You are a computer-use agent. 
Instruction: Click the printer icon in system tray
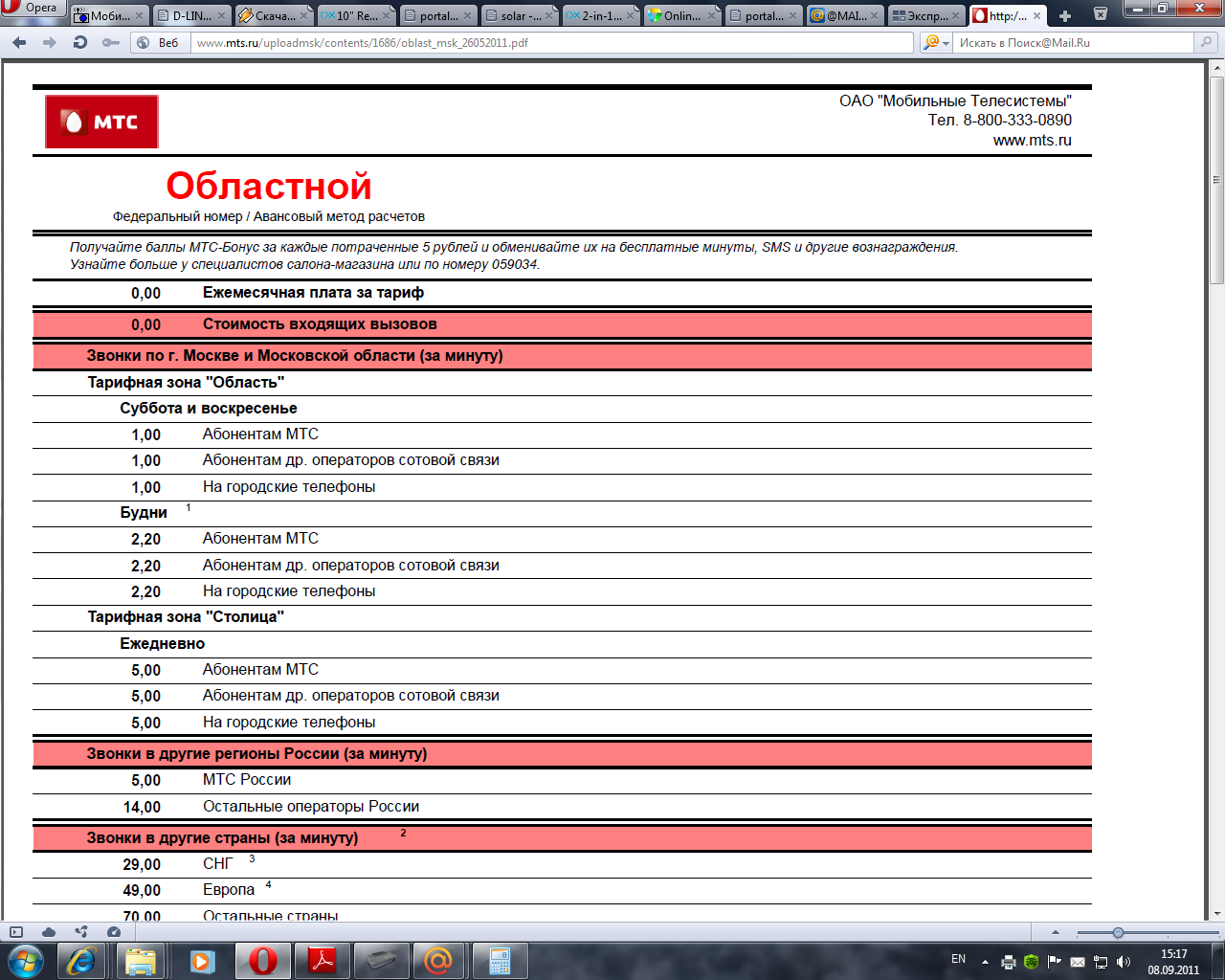1009,962
